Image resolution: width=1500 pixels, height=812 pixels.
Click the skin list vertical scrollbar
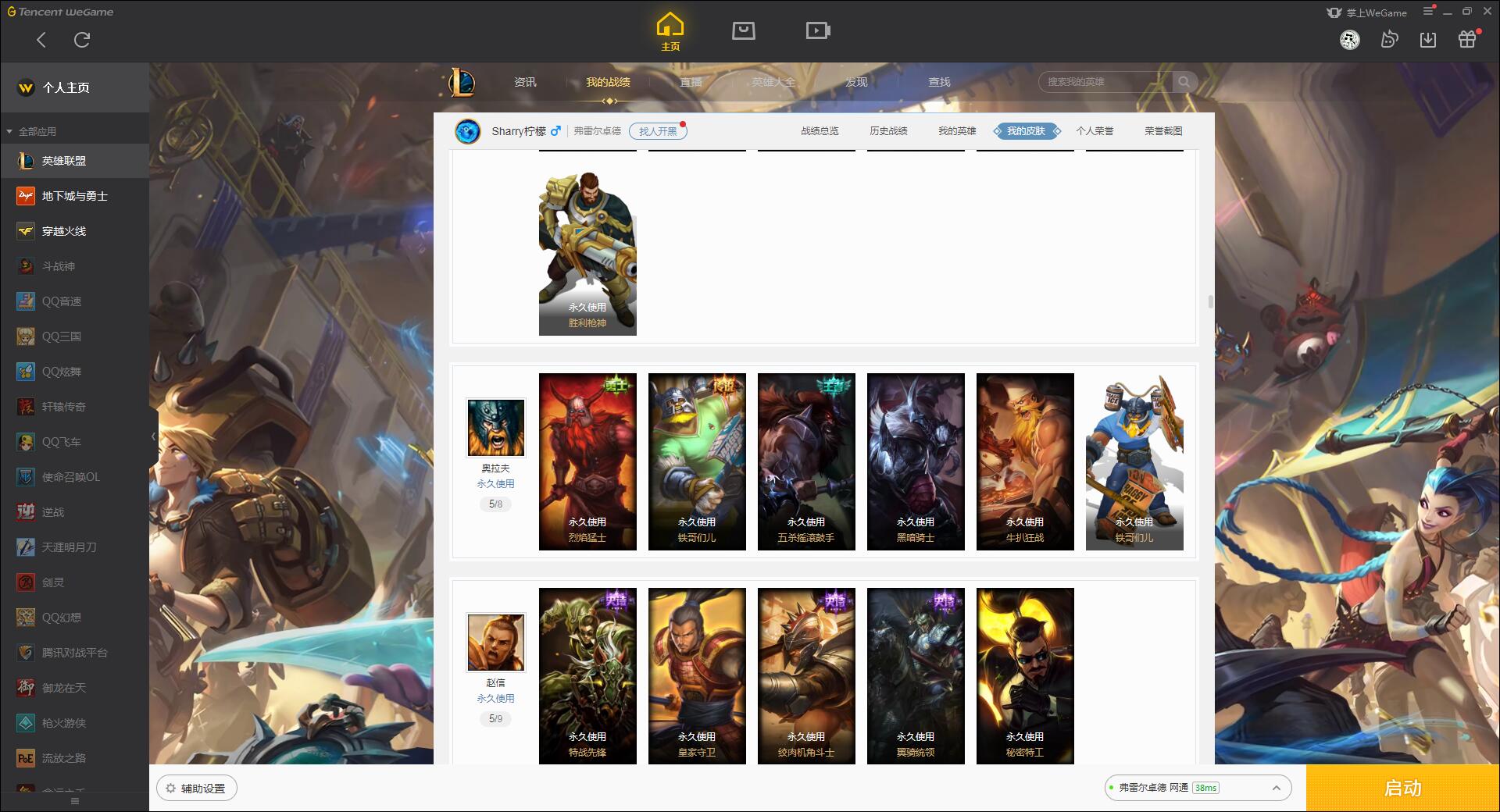pos(1211,301)
